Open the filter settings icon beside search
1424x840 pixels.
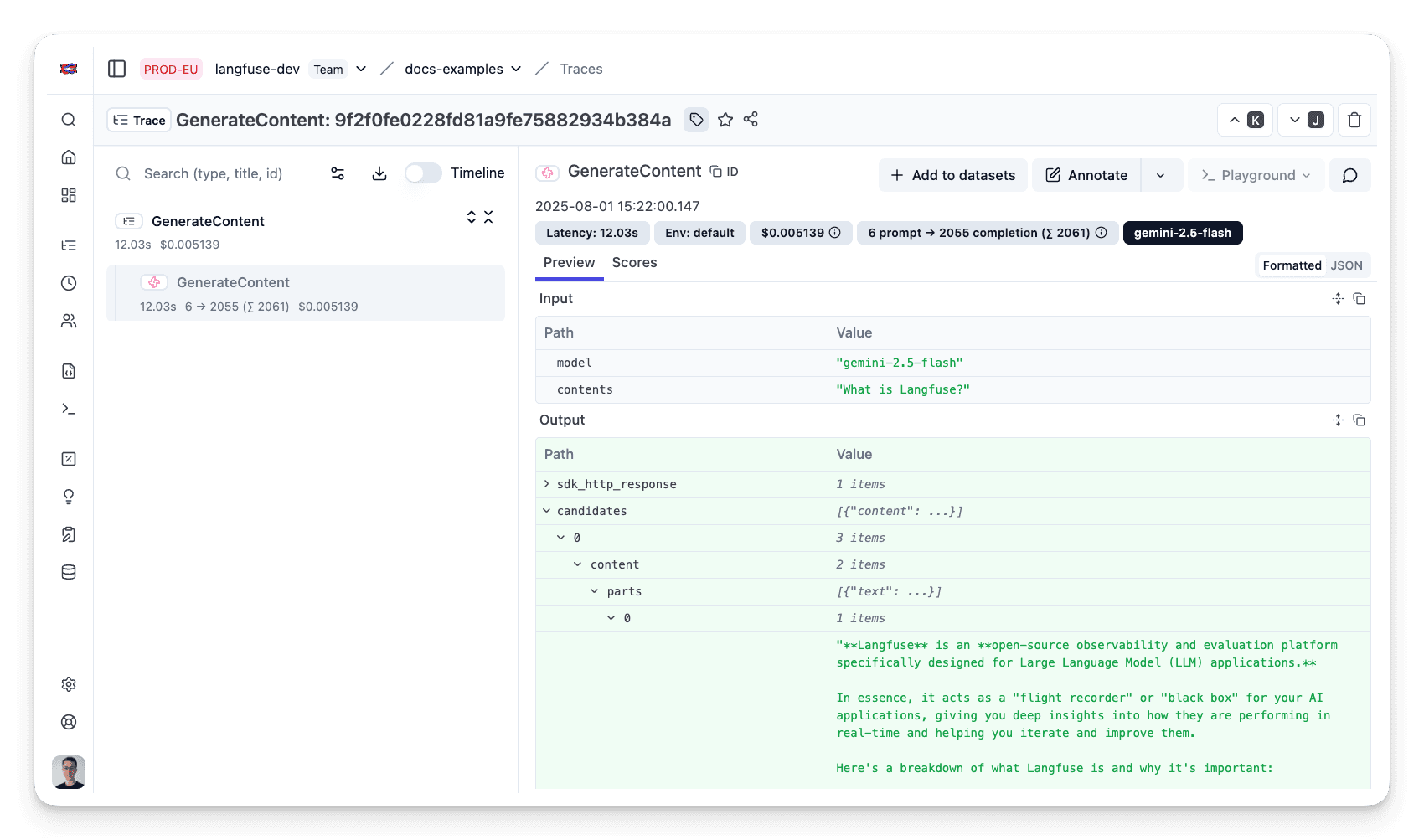(x=338, y=173)
